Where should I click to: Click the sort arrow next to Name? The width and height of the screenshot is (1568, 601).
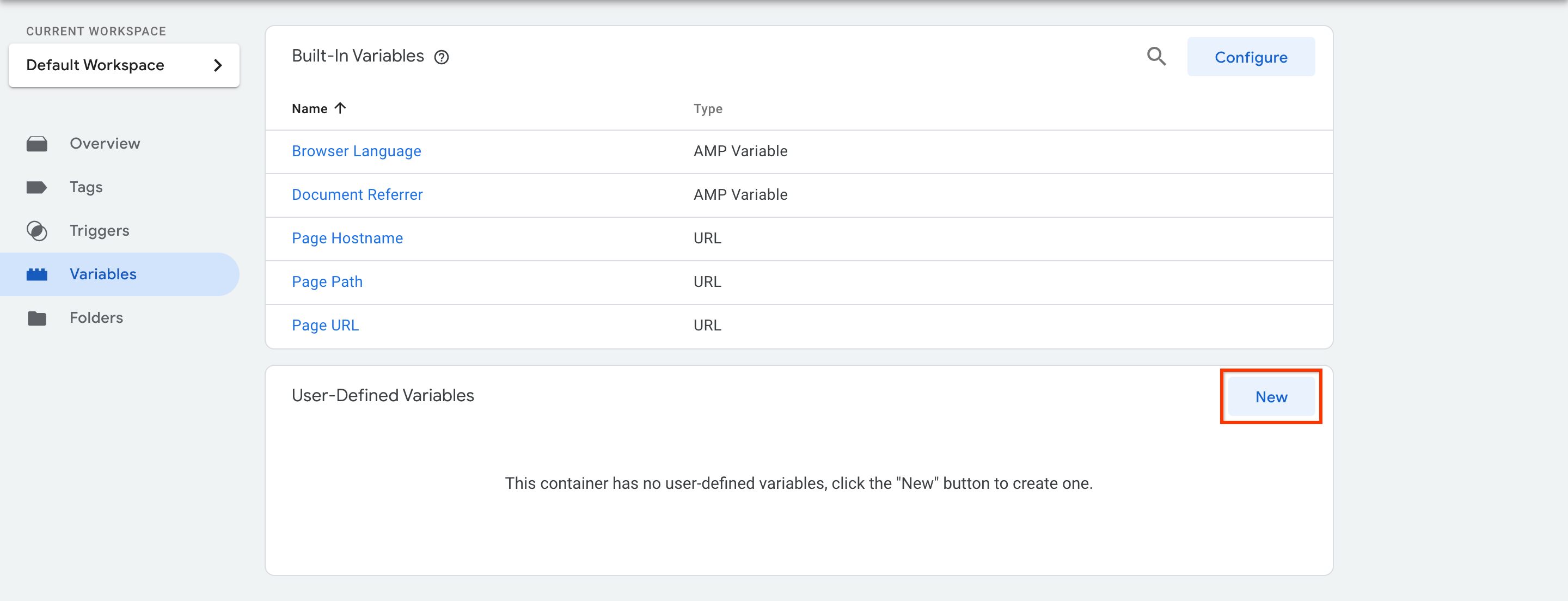tap(340, 108)
